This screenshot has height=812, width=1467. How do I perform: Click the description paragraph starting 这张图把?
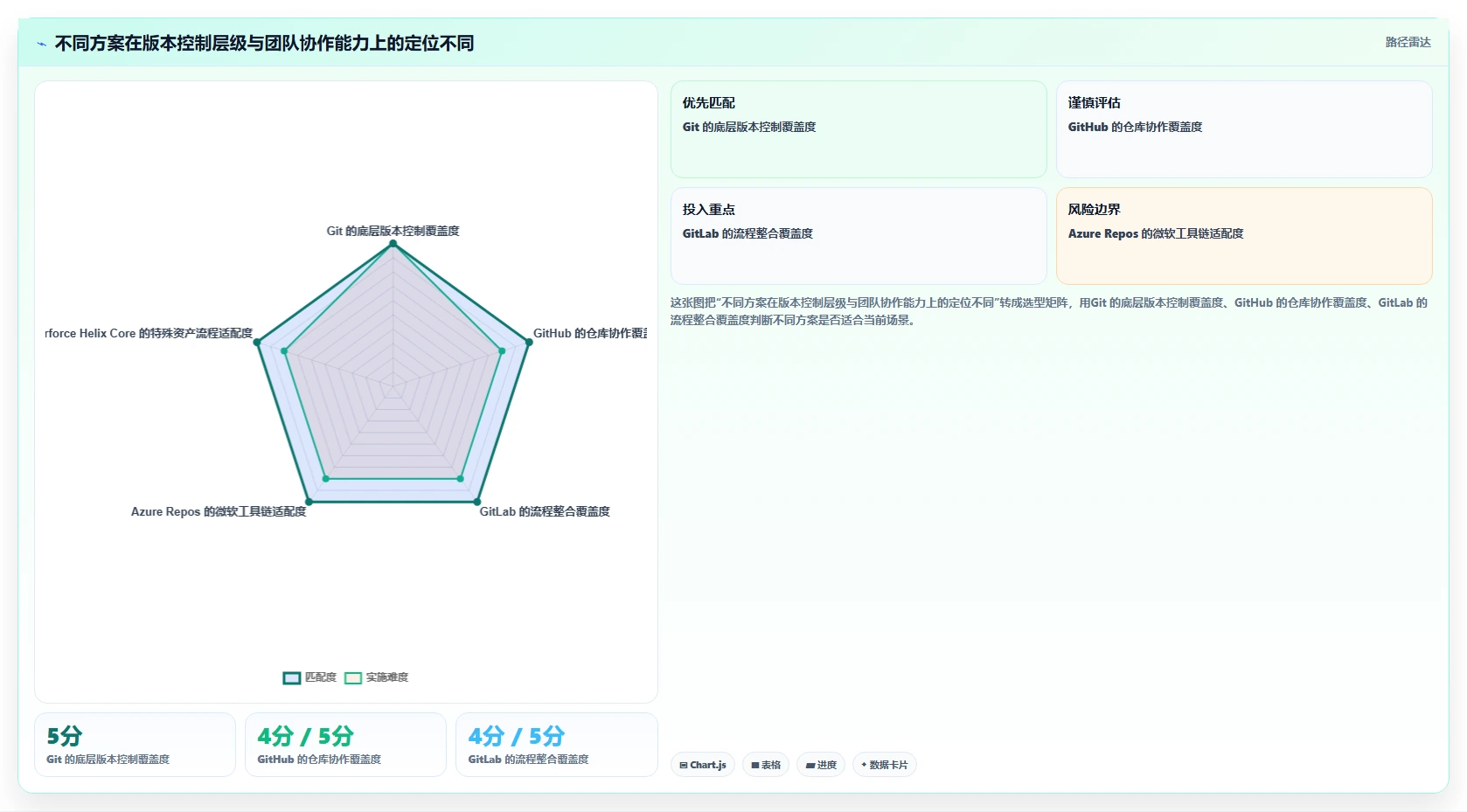pyautogui.click(x=1049, y=311)
